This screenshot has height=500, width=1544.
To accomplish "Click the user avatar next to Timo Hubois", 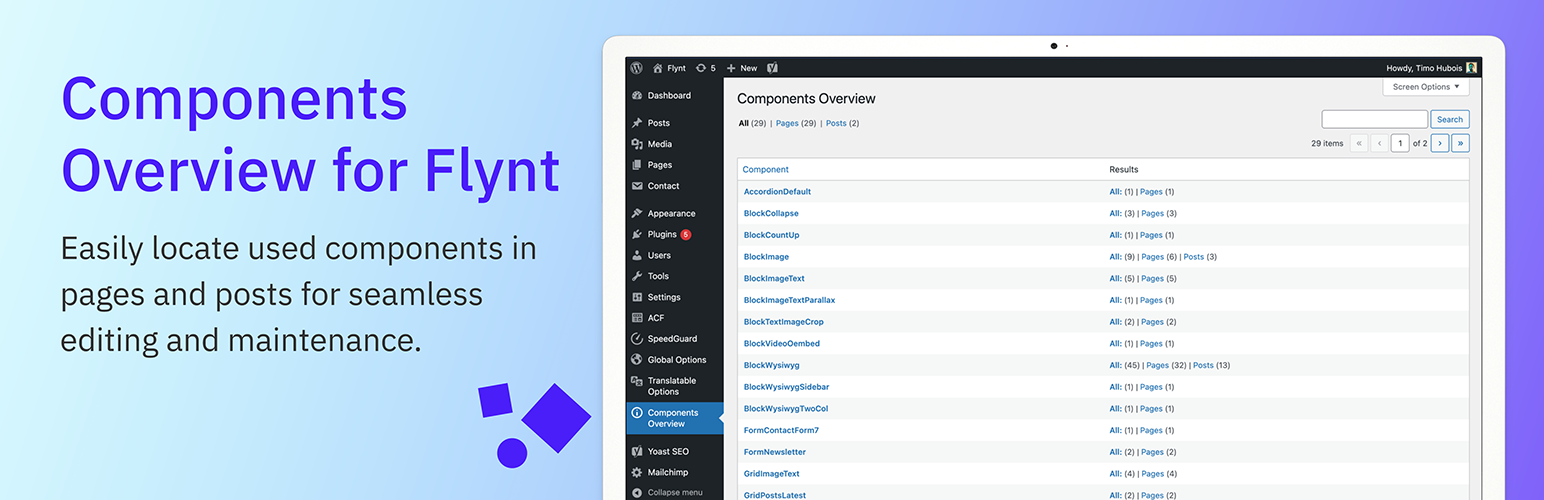I will [1472, 68].
